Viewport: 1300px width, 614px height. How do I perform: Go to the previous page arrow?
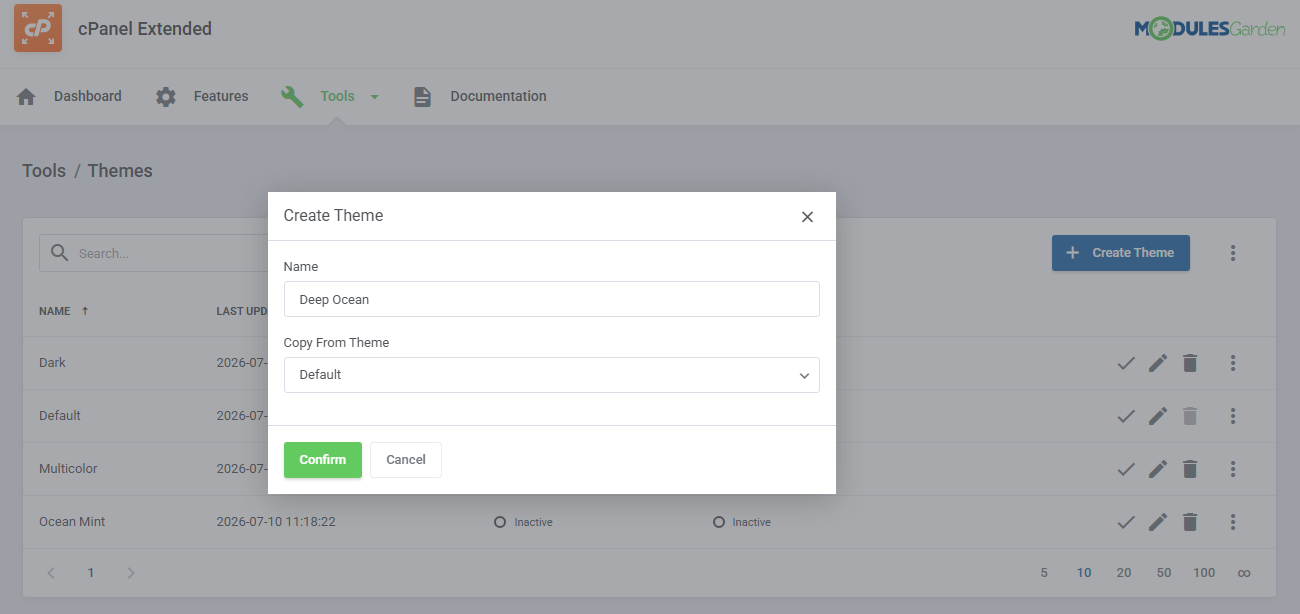pyautogui.click(x=51, y=573)
